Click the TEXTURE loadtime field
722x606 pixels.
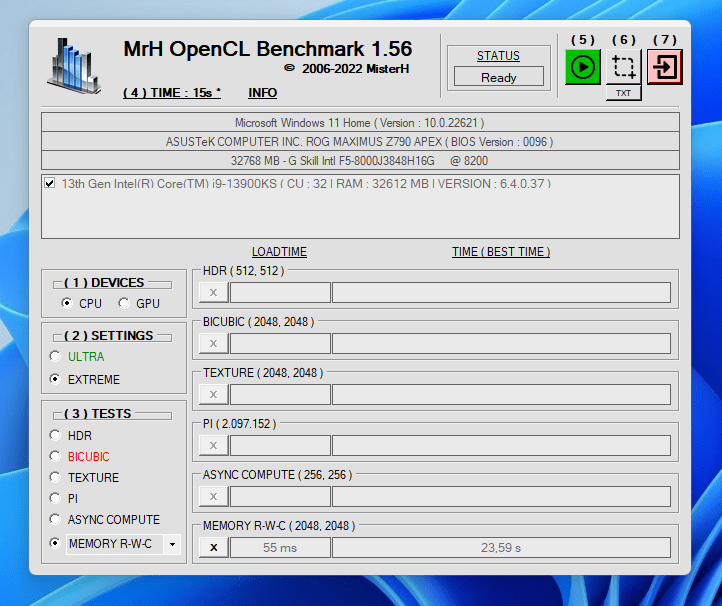pos(280,395)
